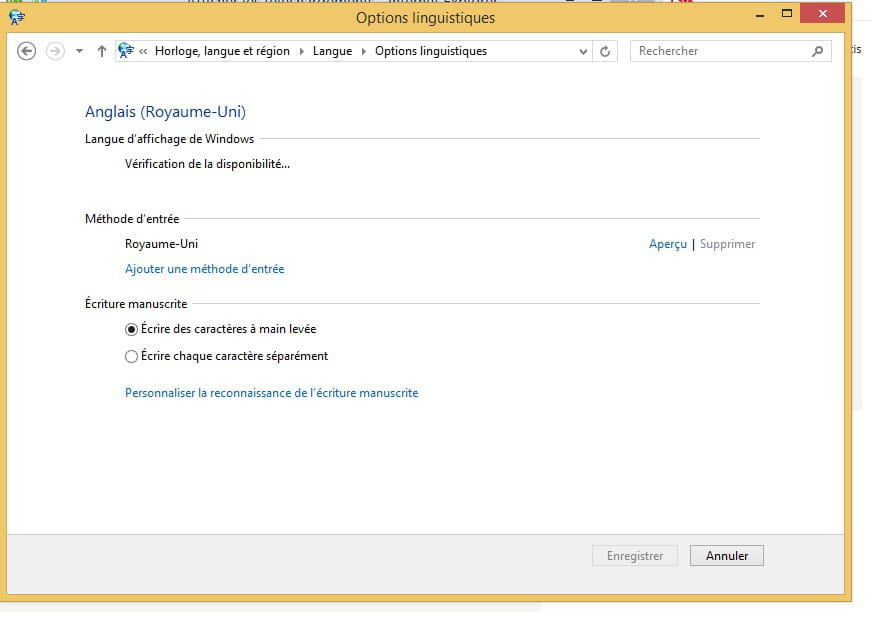
Task: Click the magnifier icon in search box
Action: tap(817, 51)
